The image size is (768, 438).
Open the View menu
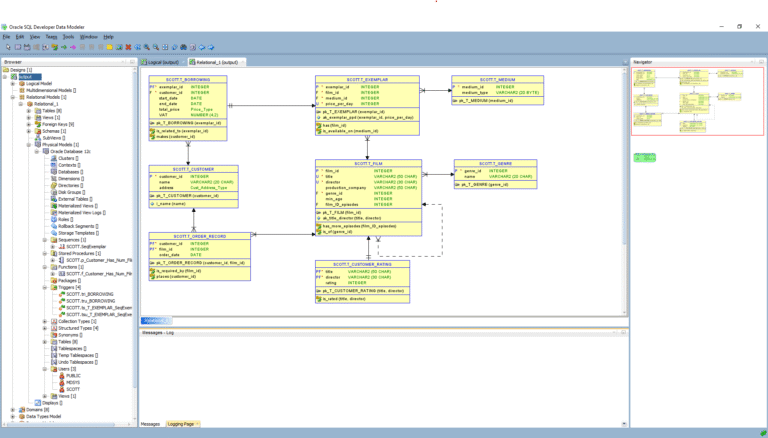pyautogui.click(x=34, y=36)
